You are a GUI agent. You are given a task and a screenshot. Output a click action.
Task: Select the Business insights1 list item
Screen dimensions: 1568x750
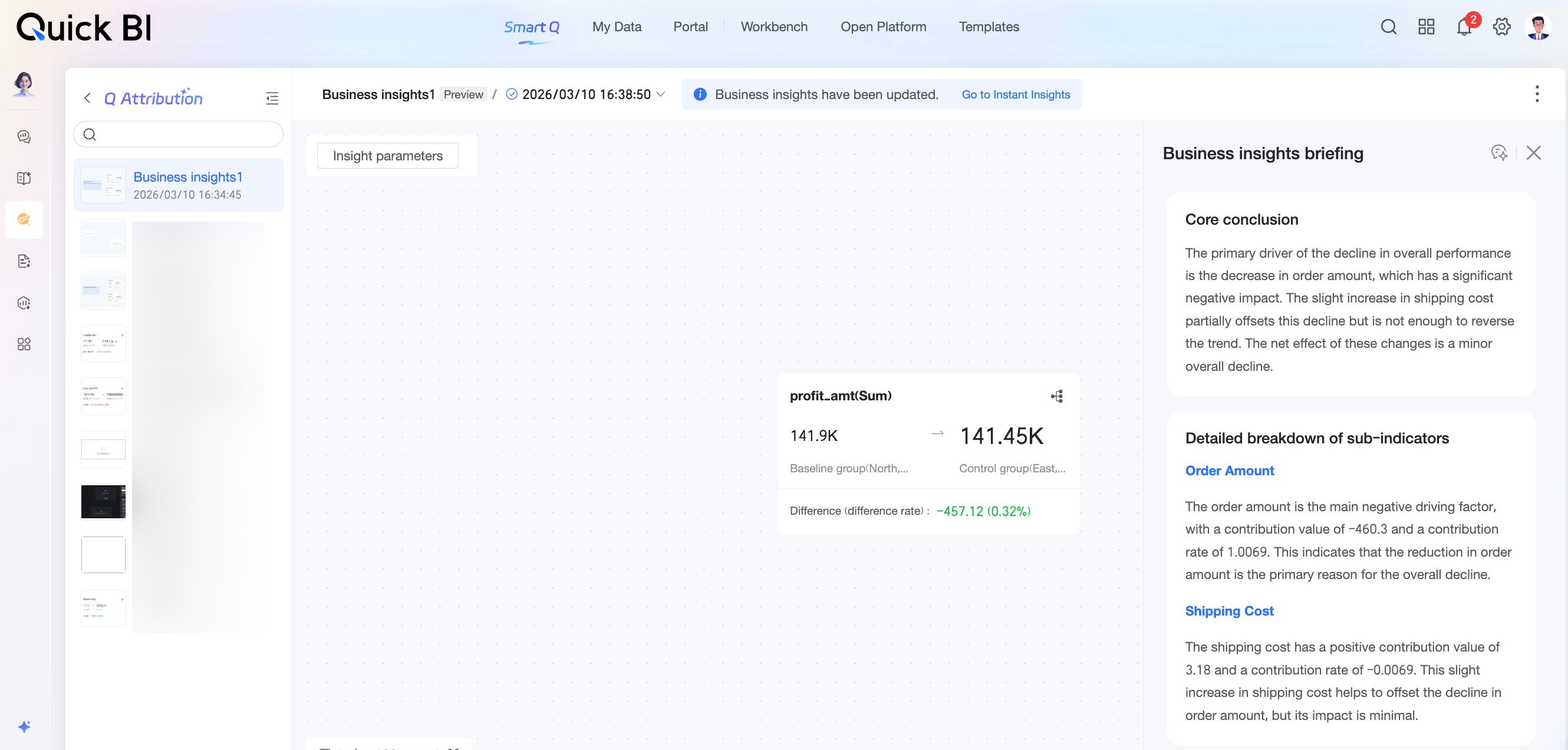tap(179, 185)
